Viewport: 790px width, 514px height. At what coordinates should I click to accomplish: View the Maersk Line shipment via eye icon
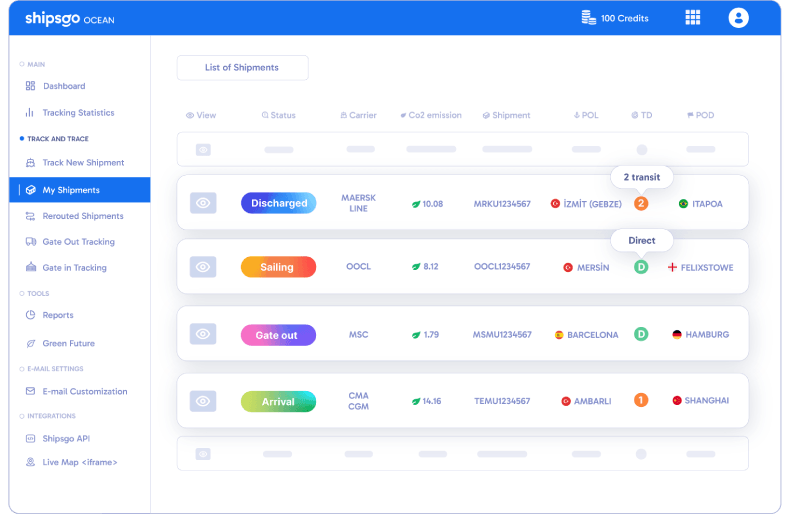pos(203,203)
